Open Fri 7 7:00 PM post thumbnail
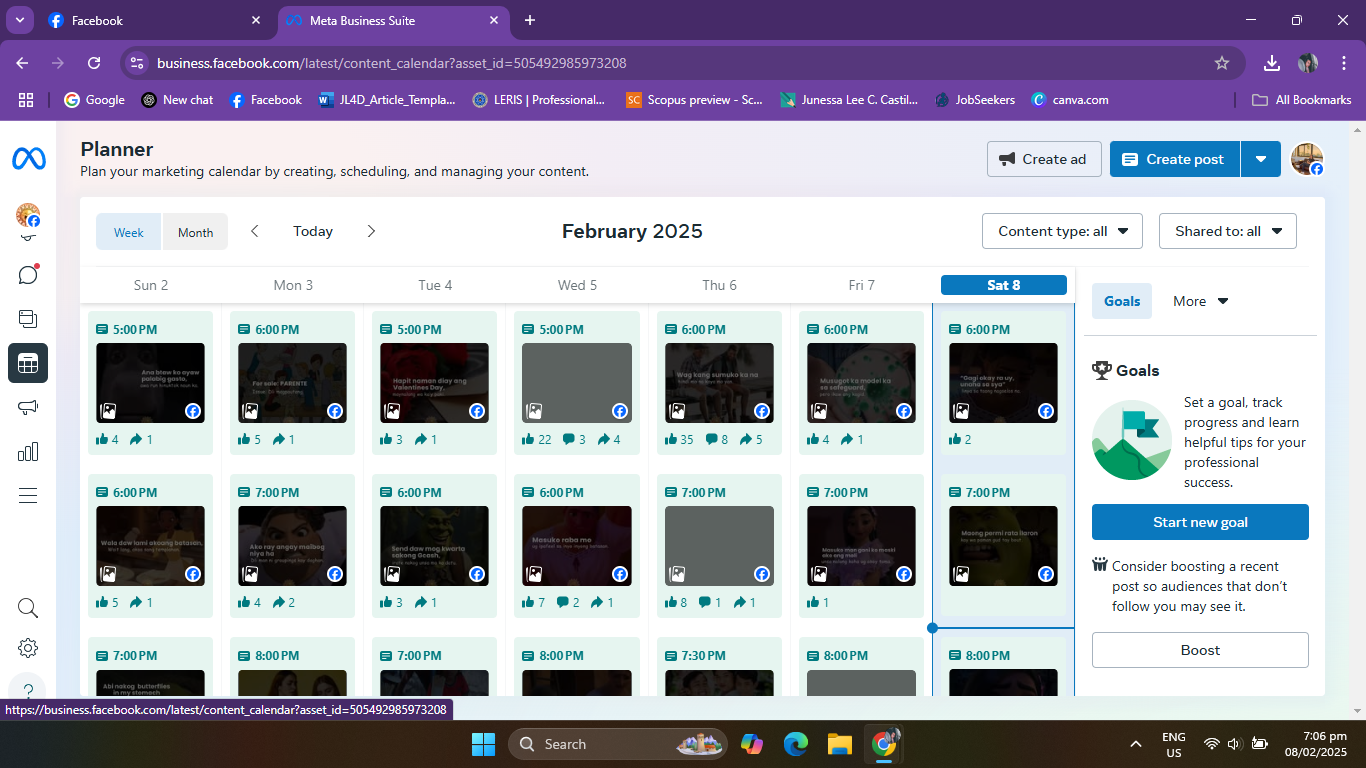The image size is (1366, 768). click(861, 546)
